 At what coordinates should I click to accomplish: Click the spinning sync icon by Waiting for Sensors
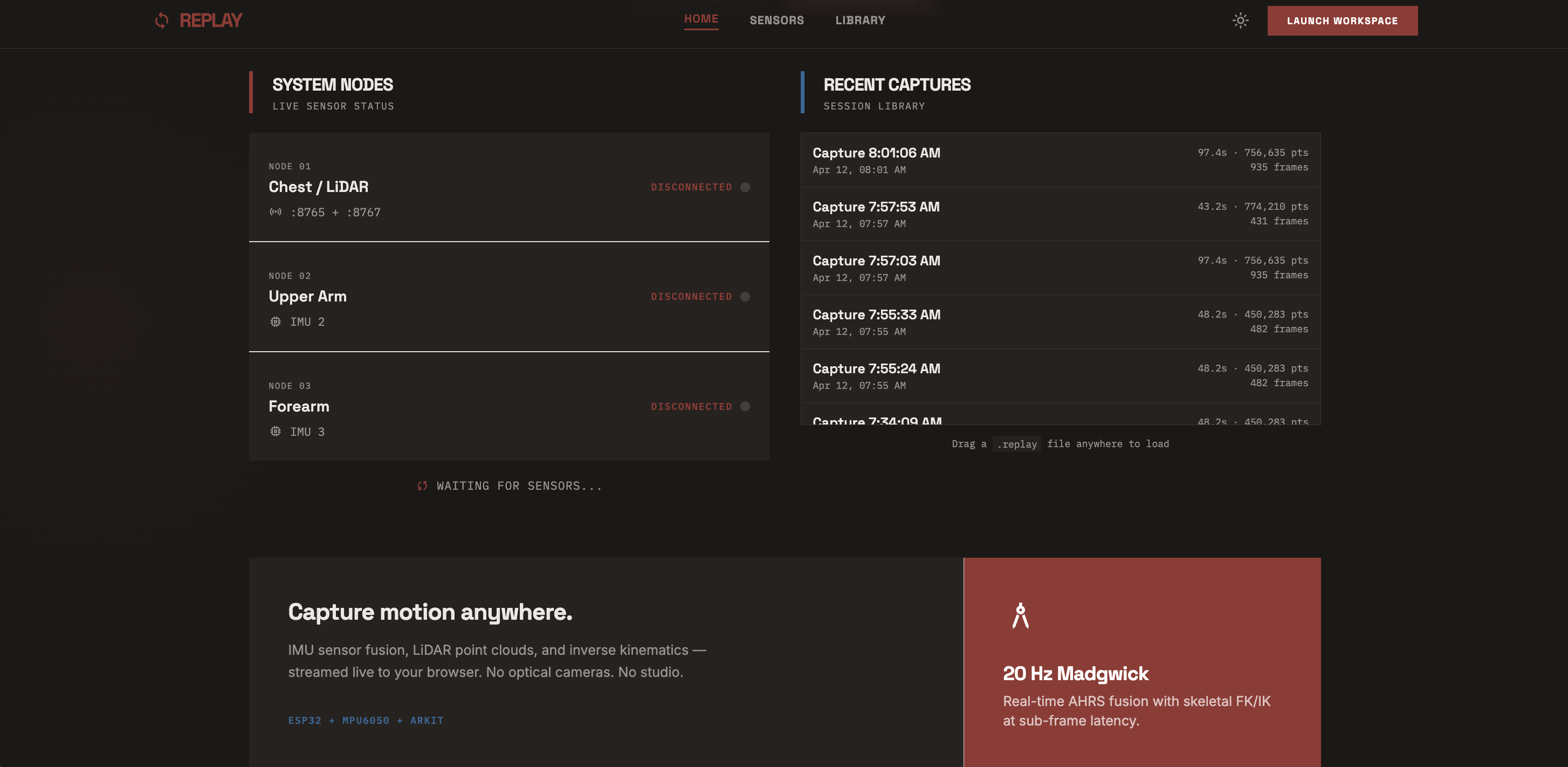click(x=422, y=486)
